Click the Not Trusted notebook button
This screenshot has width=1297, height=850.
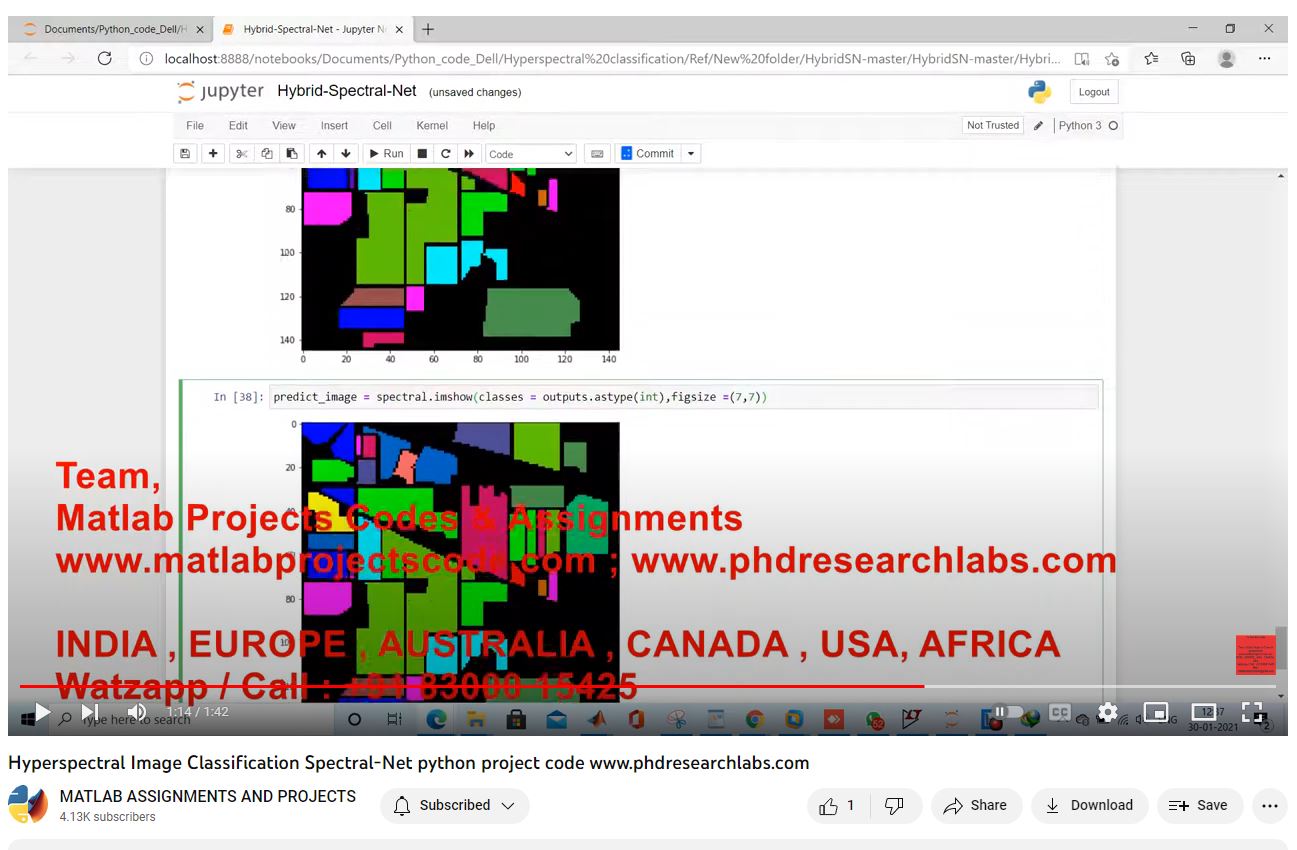993,126
